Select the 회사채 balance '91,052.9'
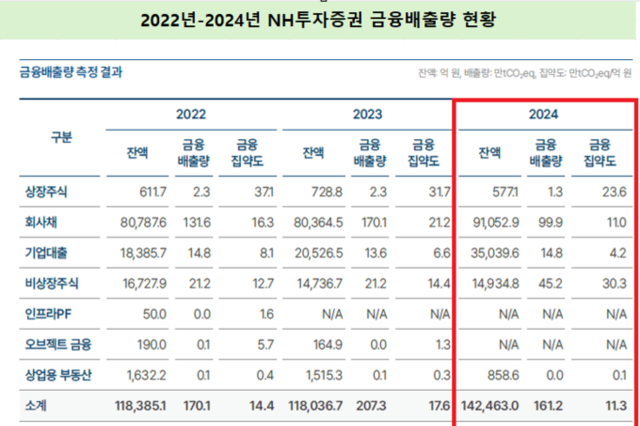This screenshot has height=426, width=640. 496,222
